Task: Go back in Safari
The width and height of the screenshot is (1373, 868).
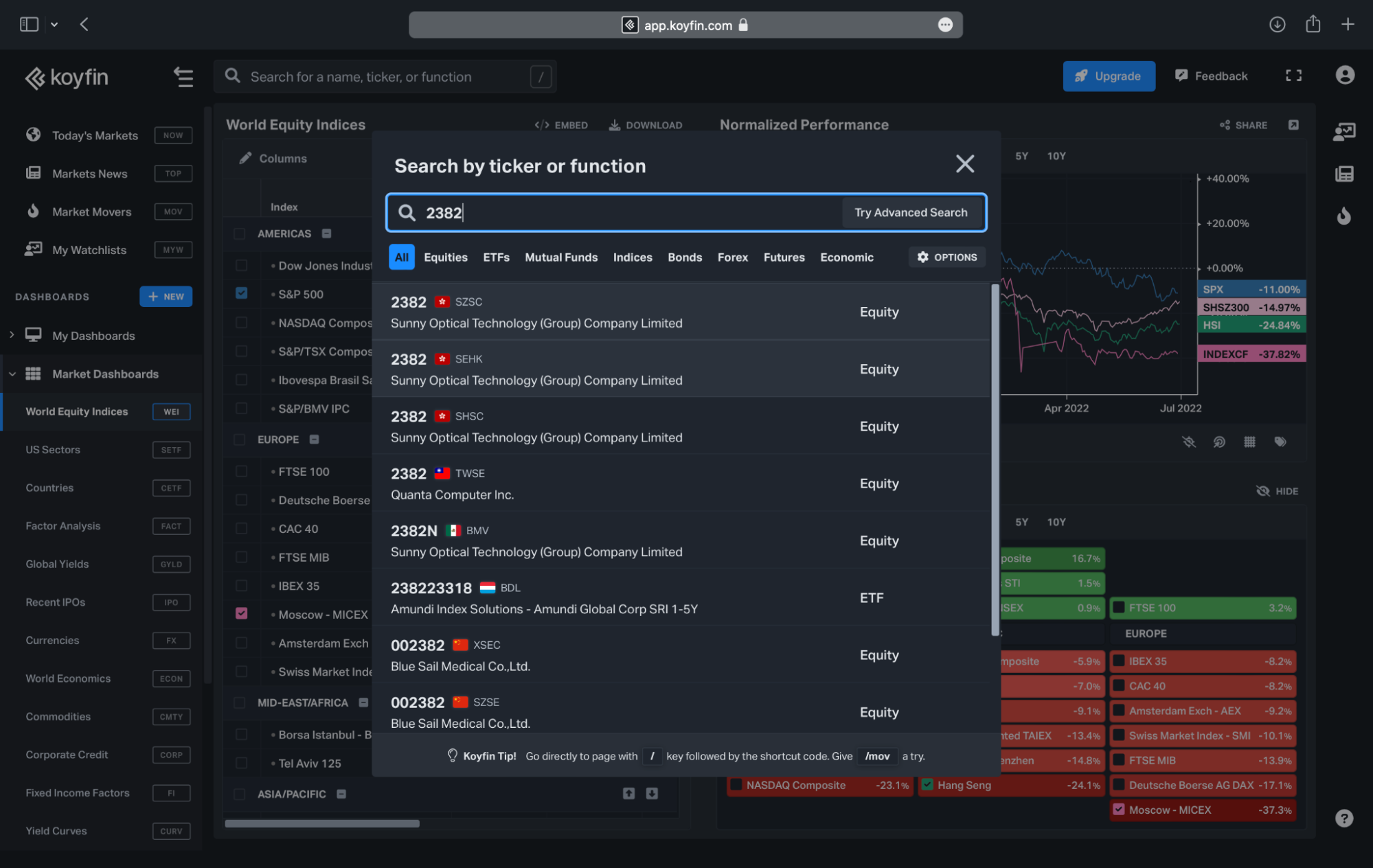Action: (x=84, y=25)
